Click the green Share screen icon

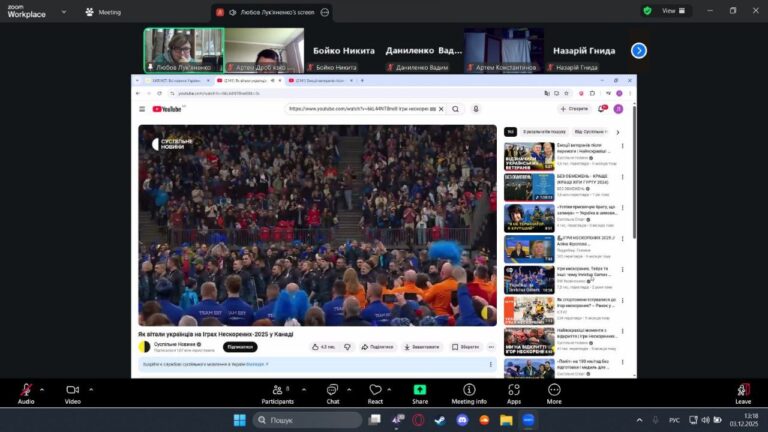point(420,390)
